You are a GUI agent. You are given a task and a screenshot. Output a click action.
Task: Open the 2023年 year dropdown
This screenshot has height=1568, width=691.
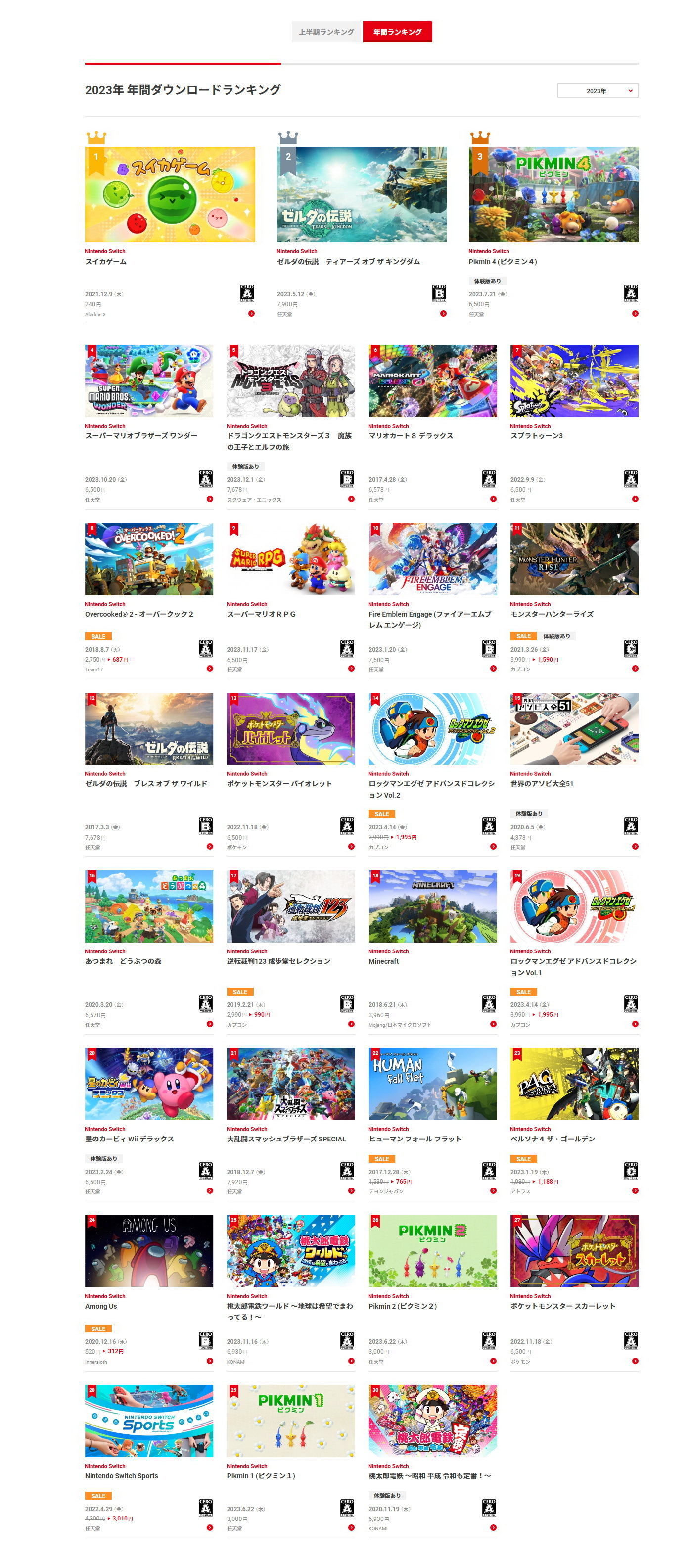[598, 91]
